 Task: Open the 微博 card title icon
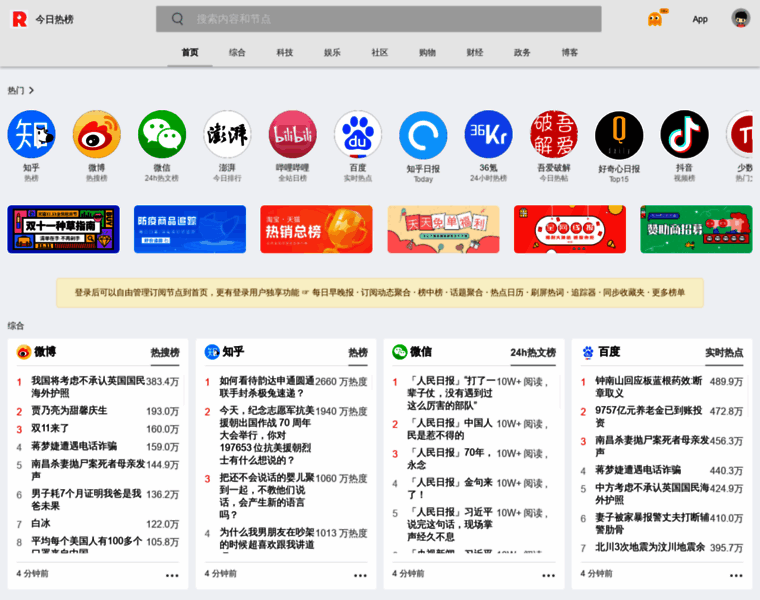(24, 352)
